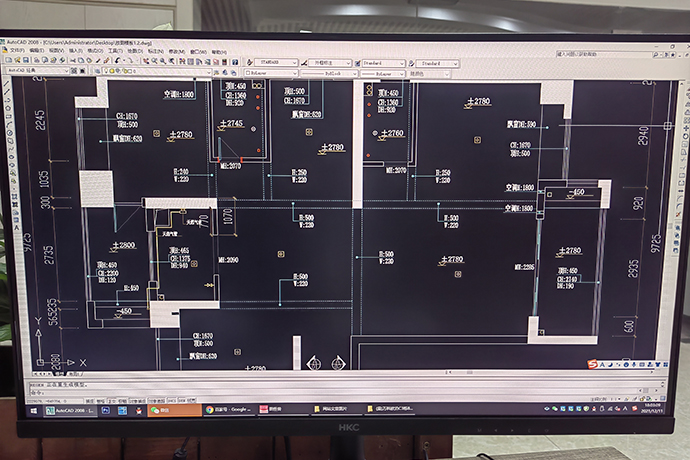The width and height of the screenshot is (690, 460).
Task: Open the ByLayer color control dropdown
Action: (271, 73)
